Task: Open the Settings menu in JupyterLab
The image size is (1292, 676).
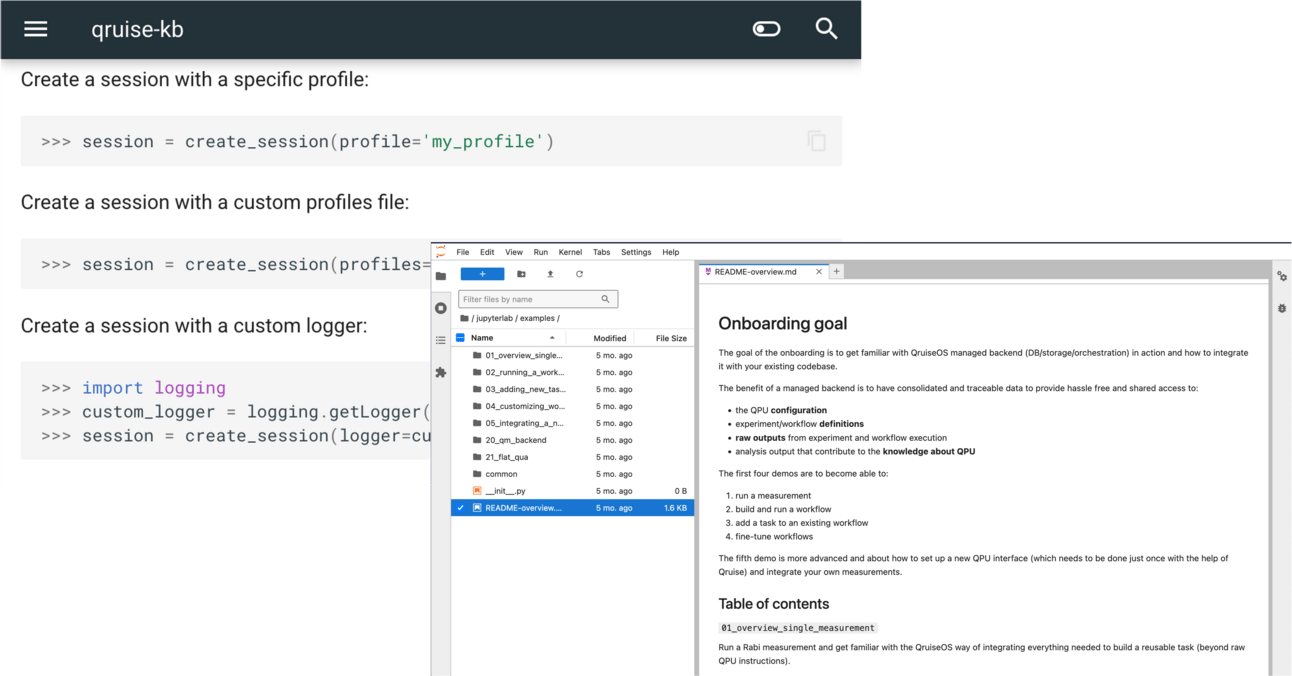Action: tap(636, 252)
